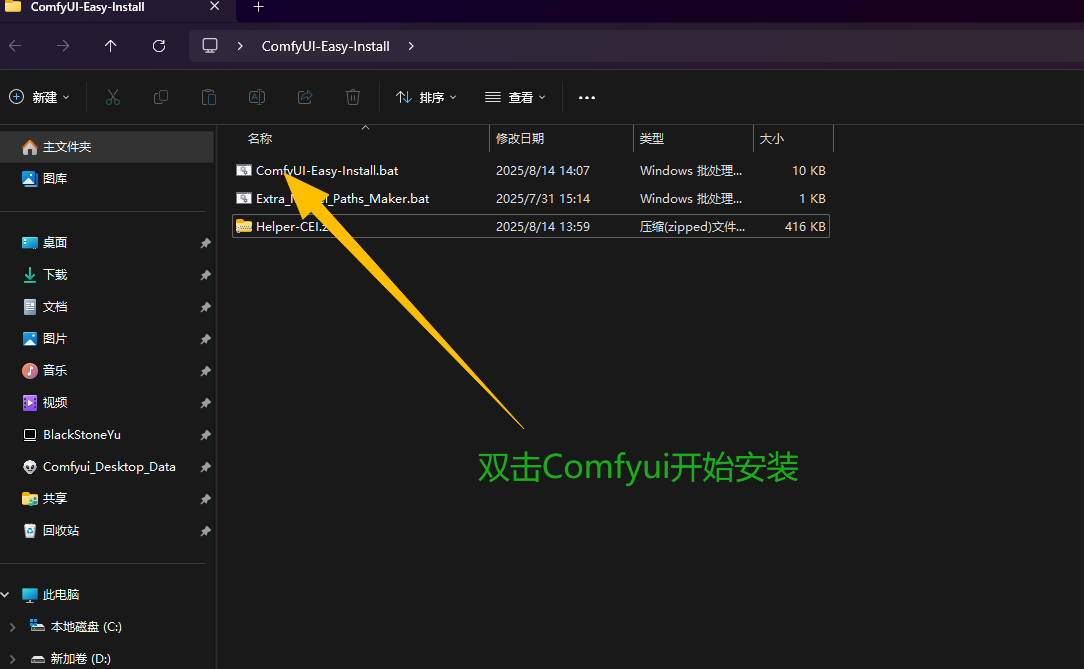Unpin 桌面 from quick access
The height and width of the screenshot is (669, 1084).
click(x=205, y=243)
